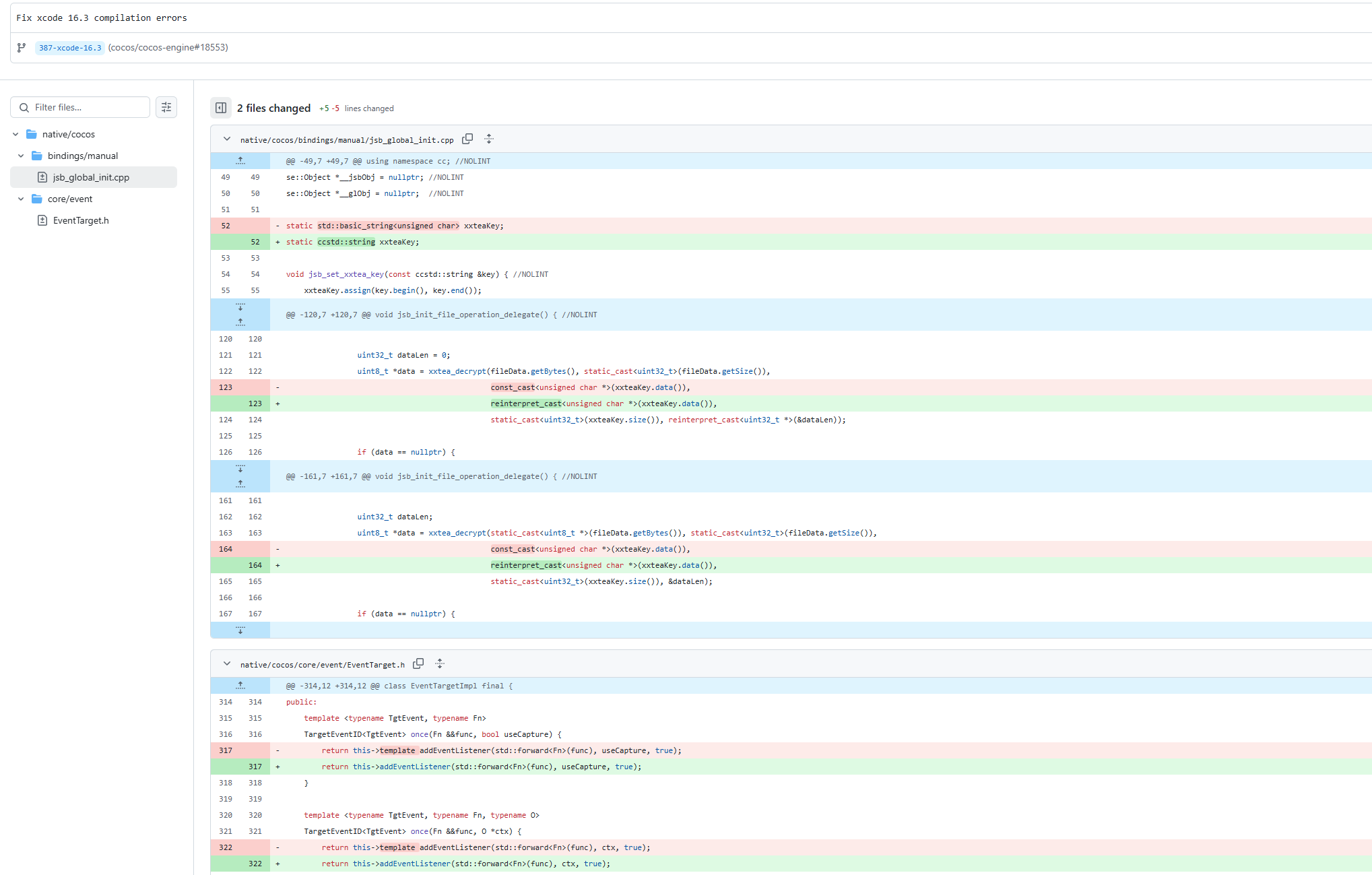
Task: Expand up above EventTarget.h line 314
Action: tap(240, 685)
